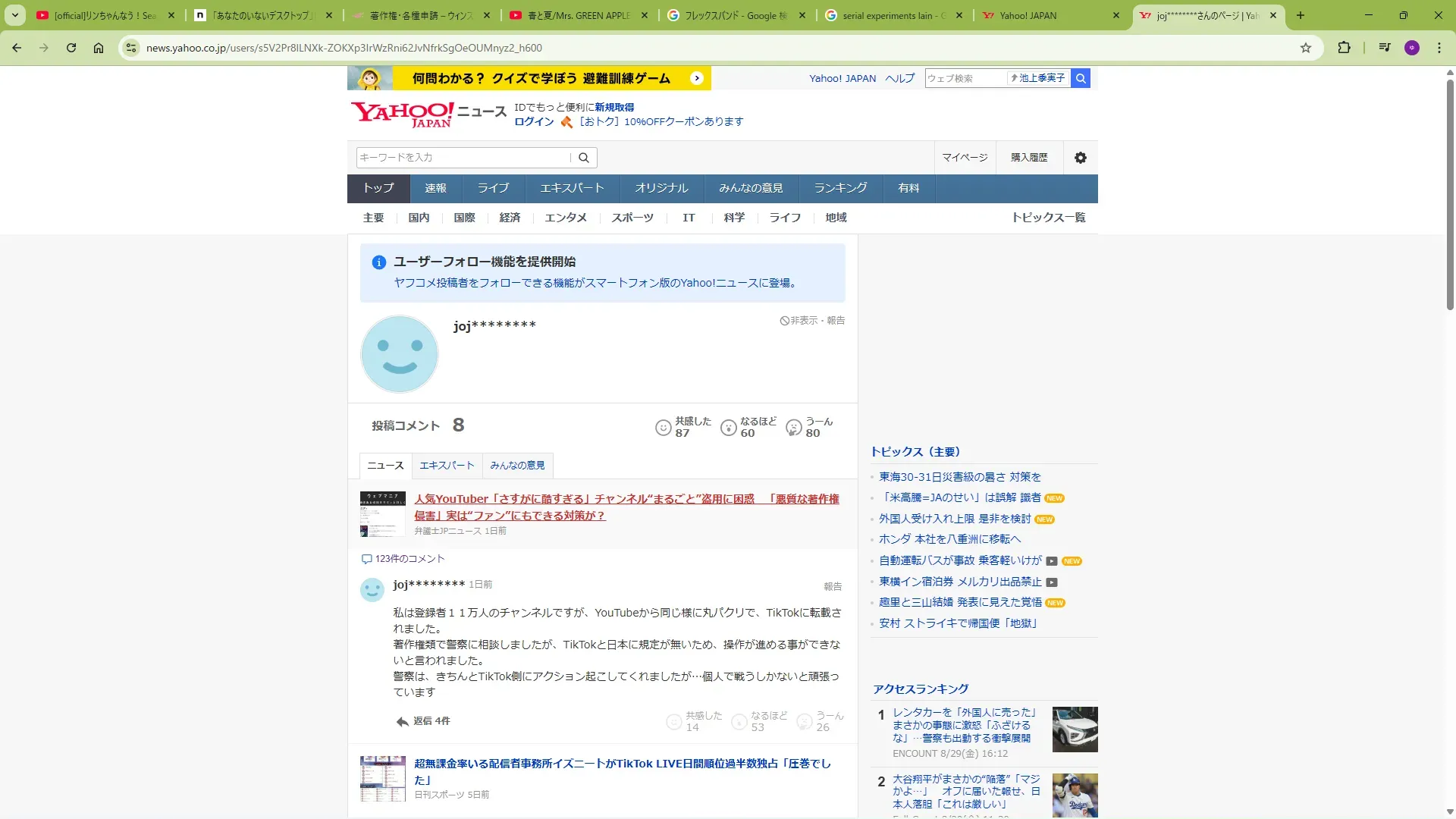The height and width of the screenshot is (819, 1456).
Task: Click the reply arrow 返信 4件
Action: 423,721
